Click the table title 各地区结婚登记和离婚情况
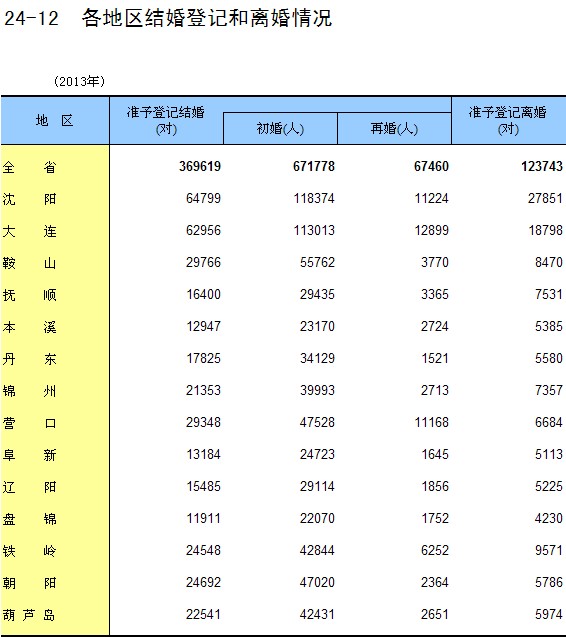The width and height of the screenshot is (566, 637). coord(207,18)
